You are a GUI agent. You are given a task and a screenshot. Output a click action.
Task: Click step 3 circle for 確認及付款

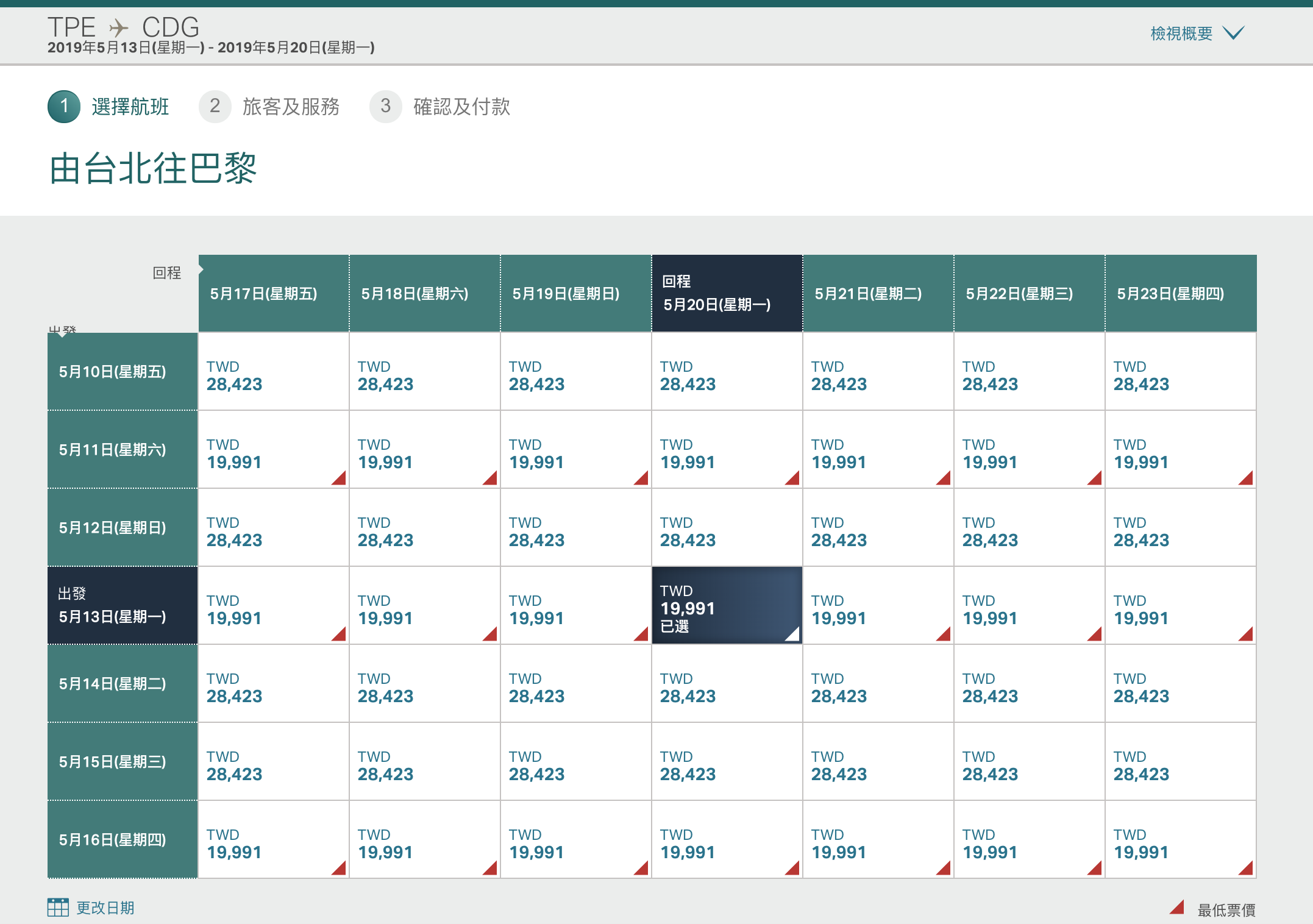385,107
